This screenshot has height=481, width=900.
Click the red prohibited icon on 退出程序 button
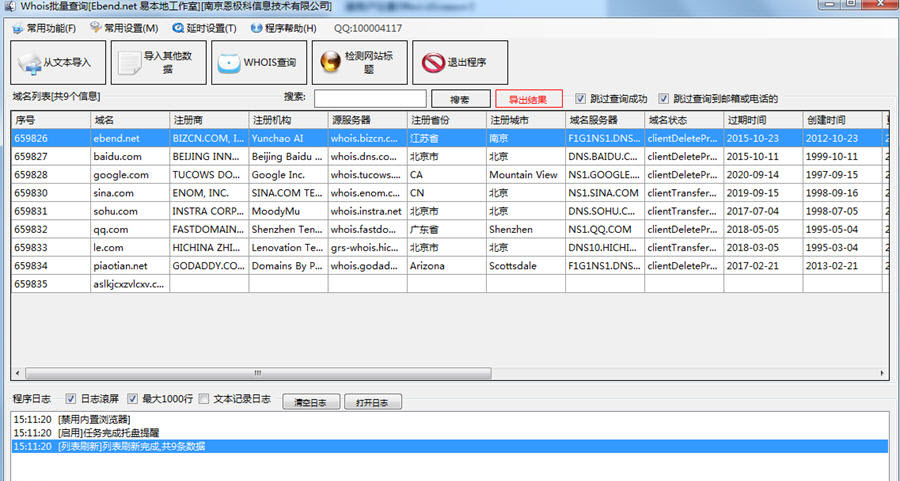coord(433,63)
